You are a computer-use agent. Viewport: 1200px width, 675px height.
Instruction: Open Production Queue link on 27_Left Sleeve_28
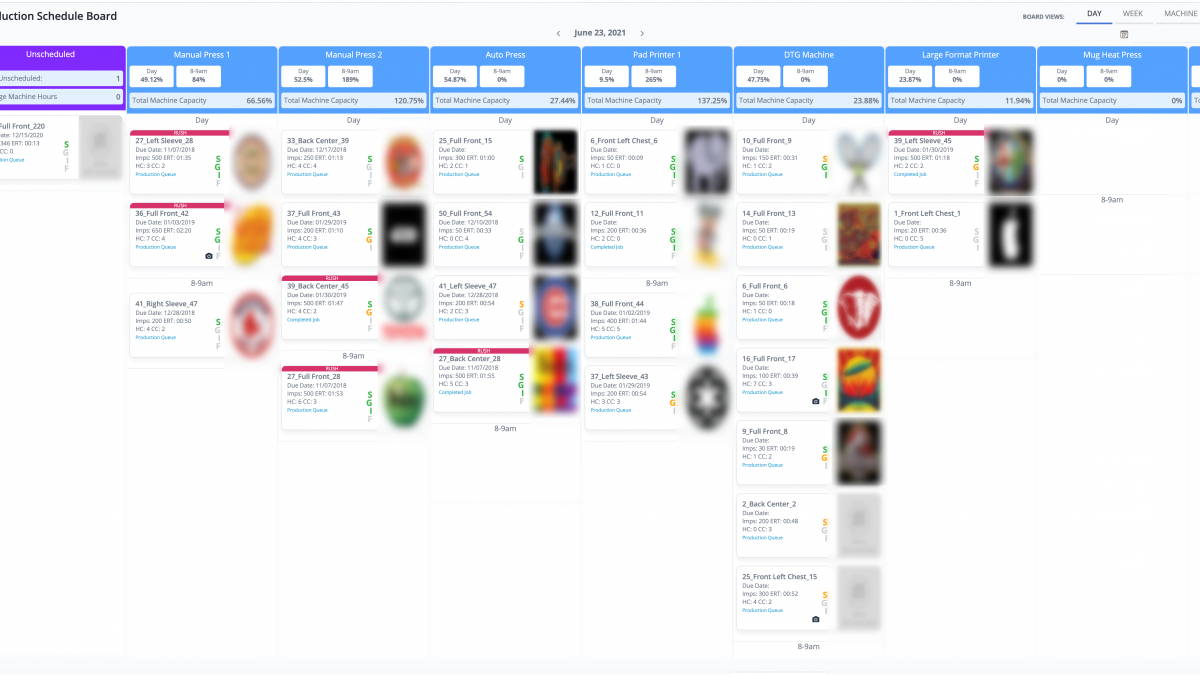click(x=155, y=174)
